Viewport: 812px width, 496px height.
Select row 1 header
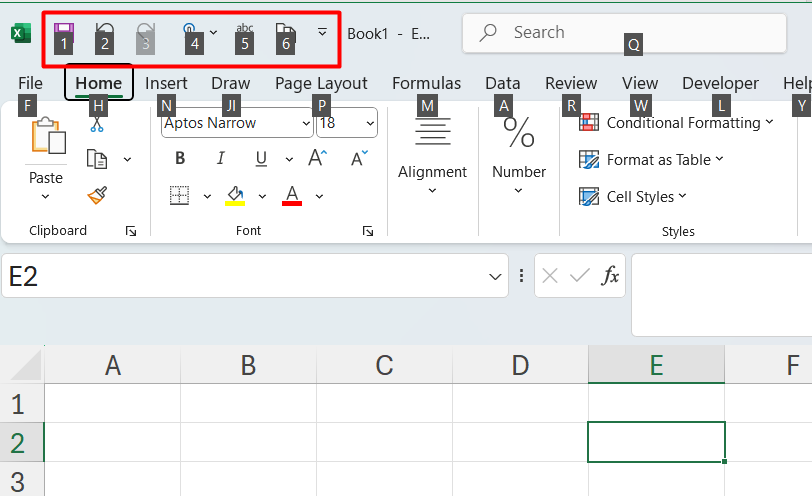click(x=22, y=403)
